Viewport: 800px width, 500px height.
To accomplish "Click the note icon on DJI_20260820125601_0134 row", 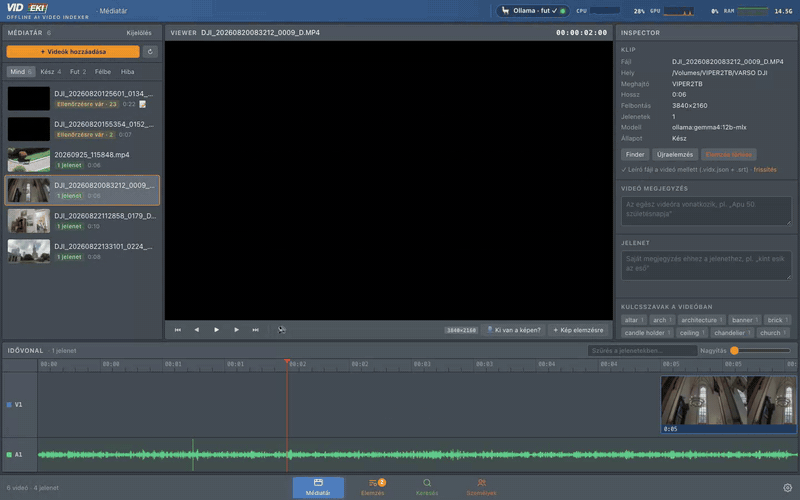I will 143,104.
